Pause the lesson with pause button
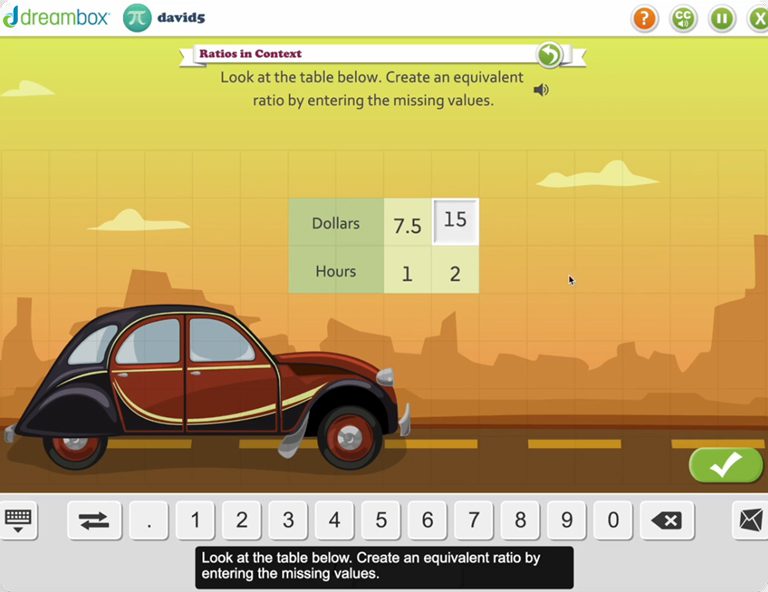The height and width of the screenshot is (592, 768). [721, 18]
